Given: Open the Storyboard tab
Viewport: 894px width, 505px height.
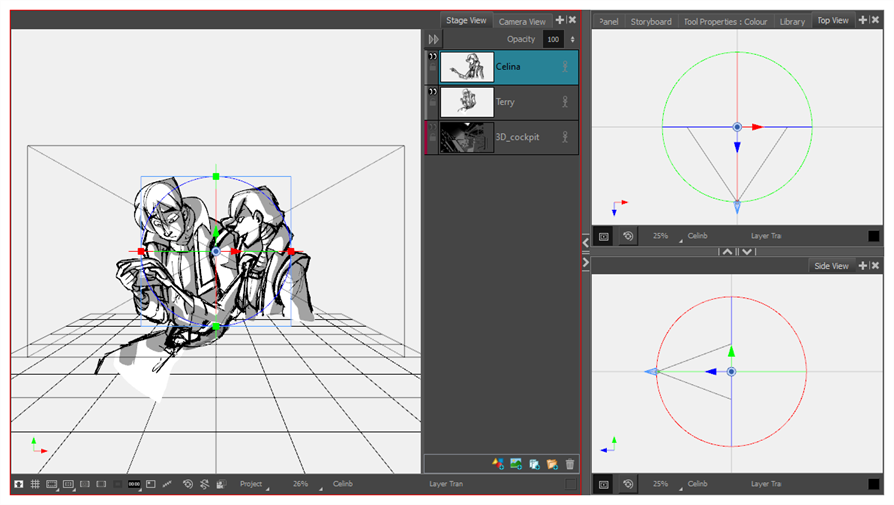Looking at the screenshot, I should point(650,21).
